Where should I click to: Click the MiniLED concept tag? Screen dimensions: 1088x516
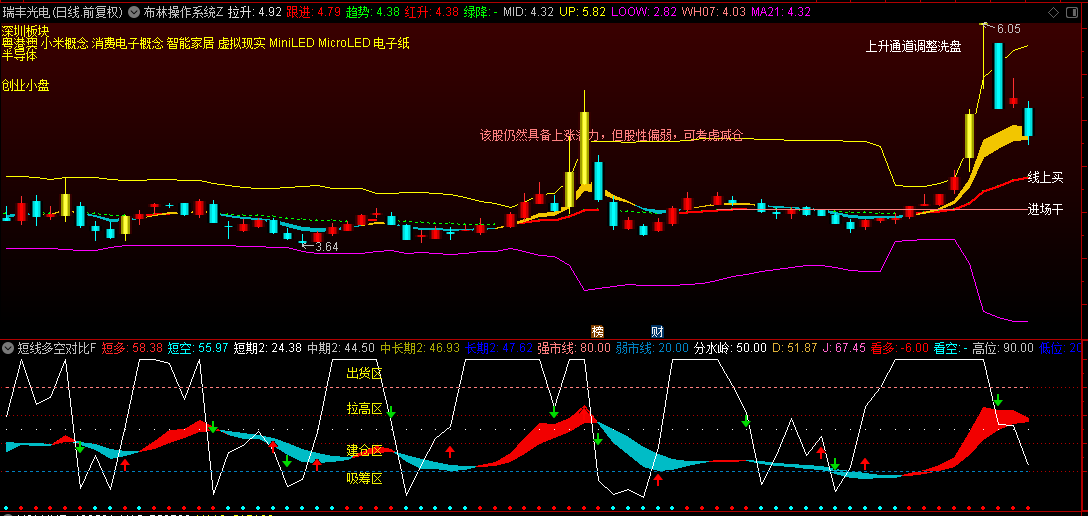[292, 43]
